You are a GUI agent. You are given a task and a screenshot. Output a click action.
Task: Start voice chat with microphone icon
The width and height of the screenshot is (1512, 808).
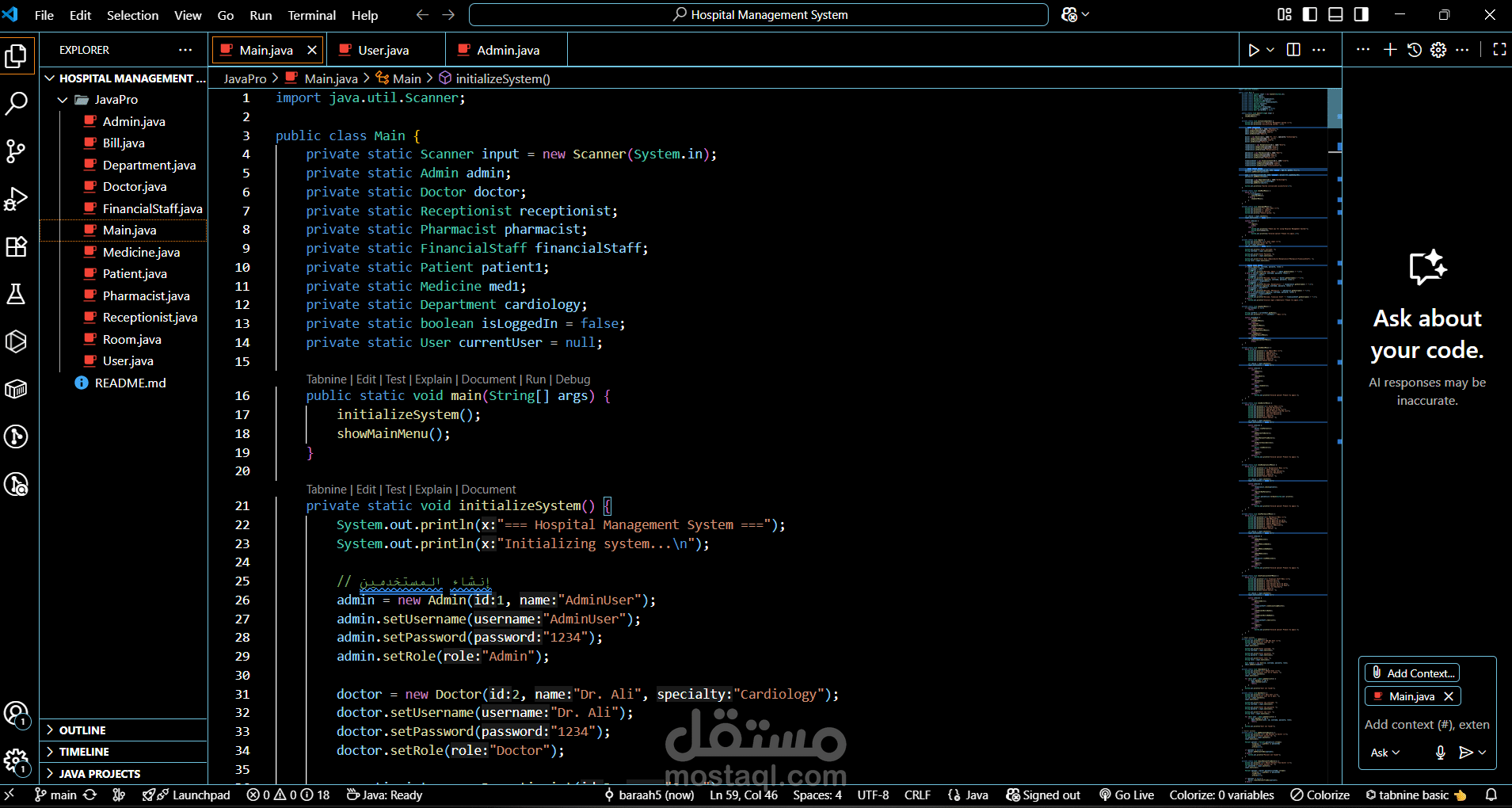[1441, 753]
